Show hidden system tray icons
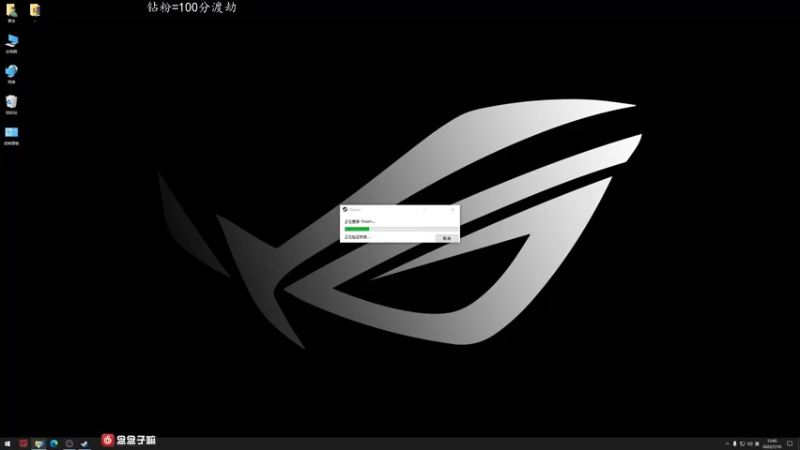800x450 pixels. 727,444
